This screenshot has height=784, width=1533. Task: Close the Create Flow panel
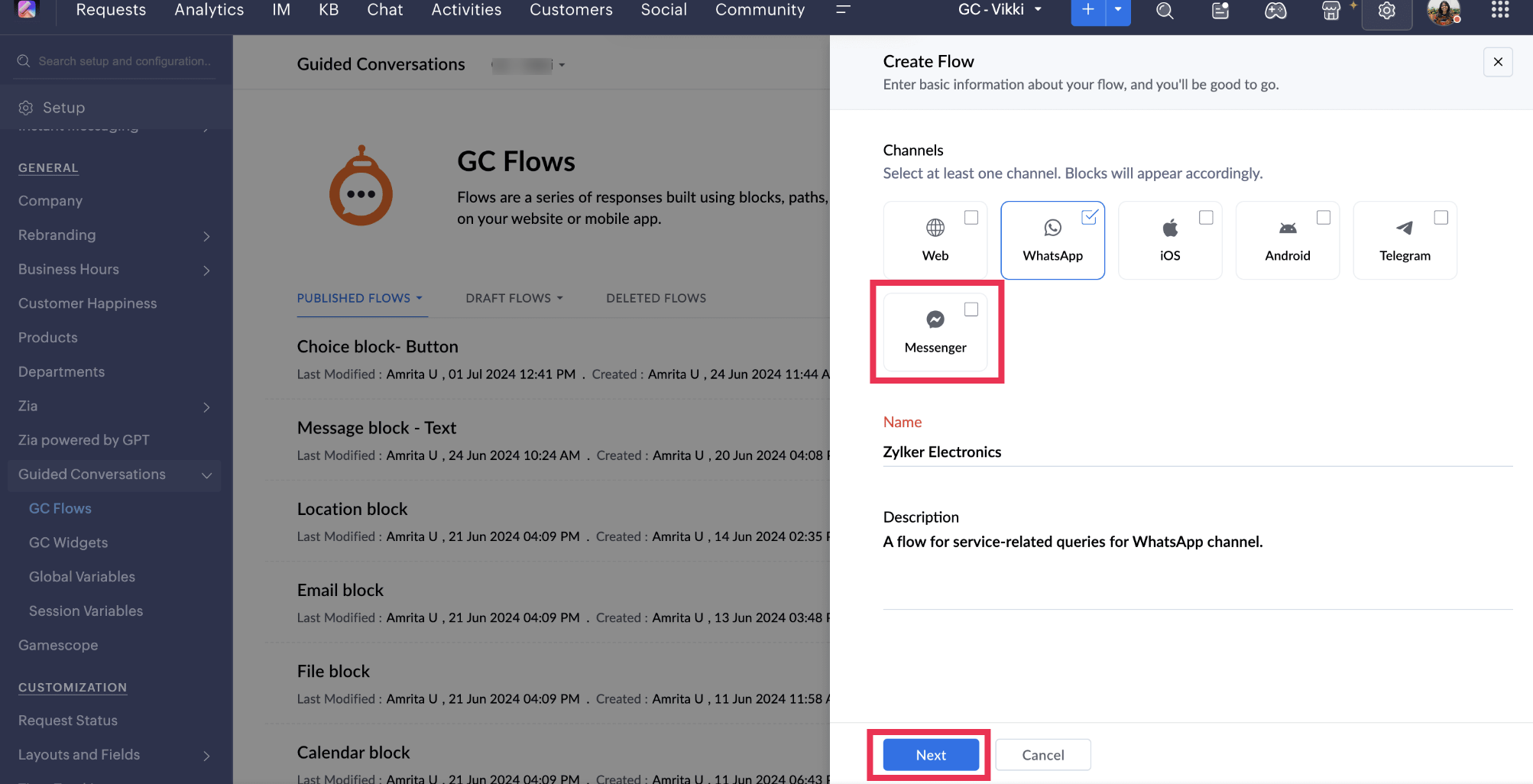point(1498,62)
